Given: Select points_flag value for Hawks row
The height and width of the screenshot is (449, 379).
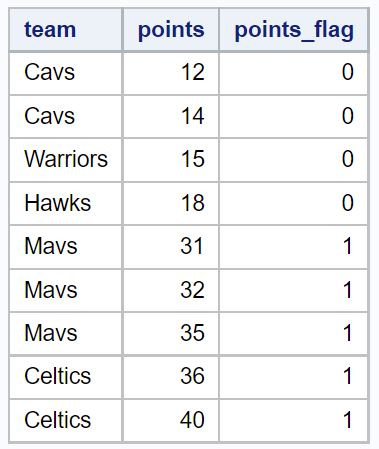Looking at the screenshot, I should (294, 203).
